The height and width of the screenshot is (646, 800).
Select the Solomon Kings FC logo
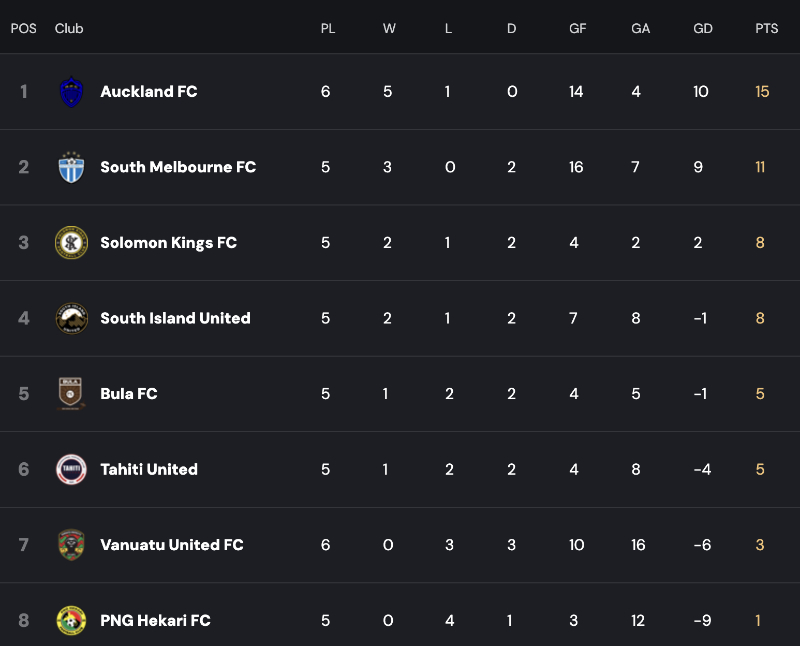(71, 242)
